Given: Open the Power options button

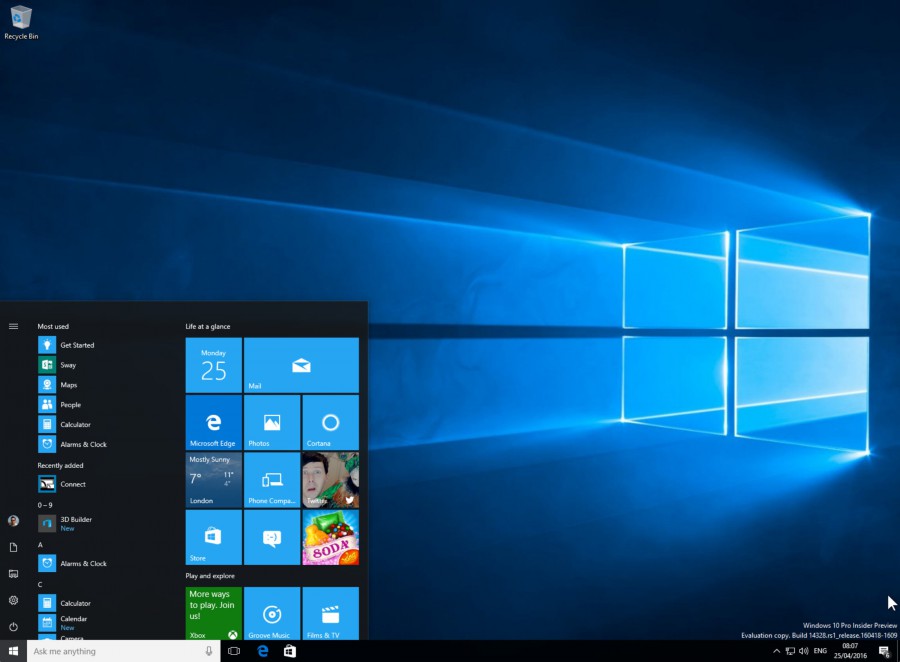Looking at the screenshot, I should click(x=13, y=626).
